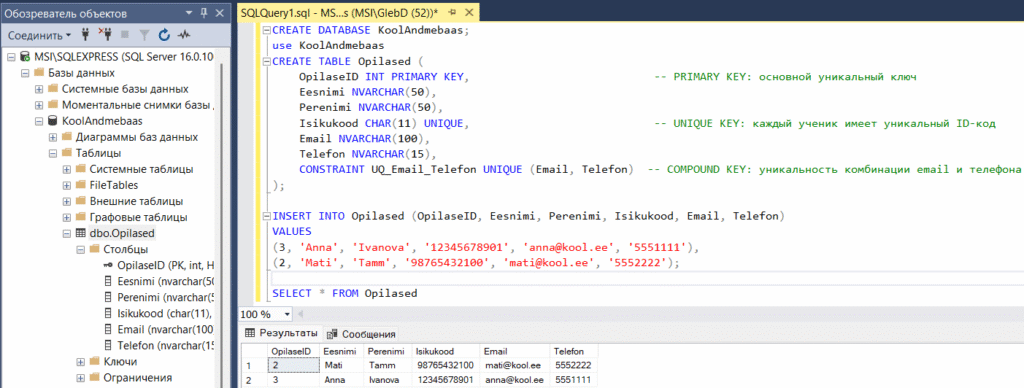Click the dbo.Opilased table icon
Screen dimensions: 1024x388
coord(81,233)
